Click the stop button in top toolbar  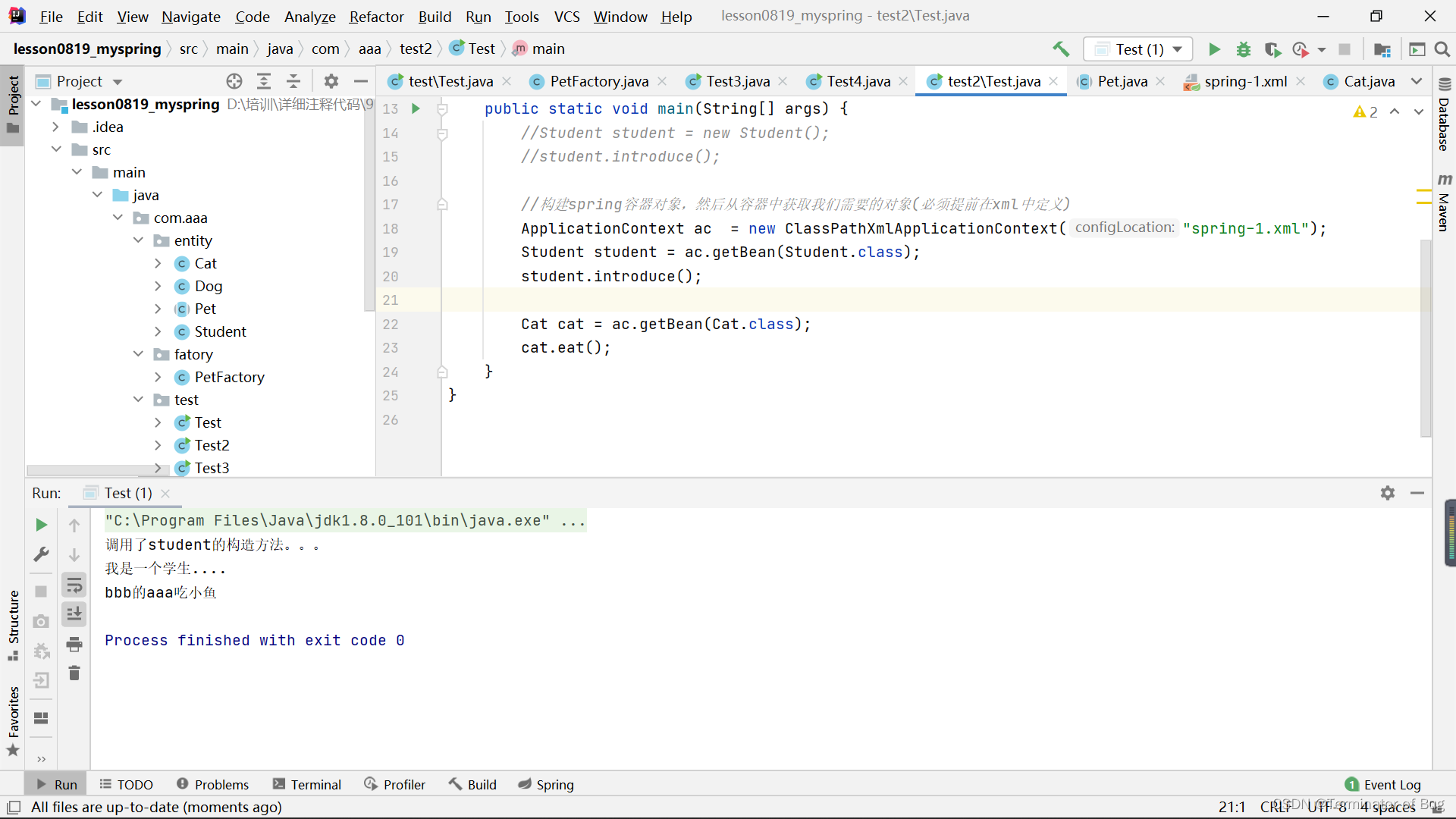click(x=1345, y=49)
